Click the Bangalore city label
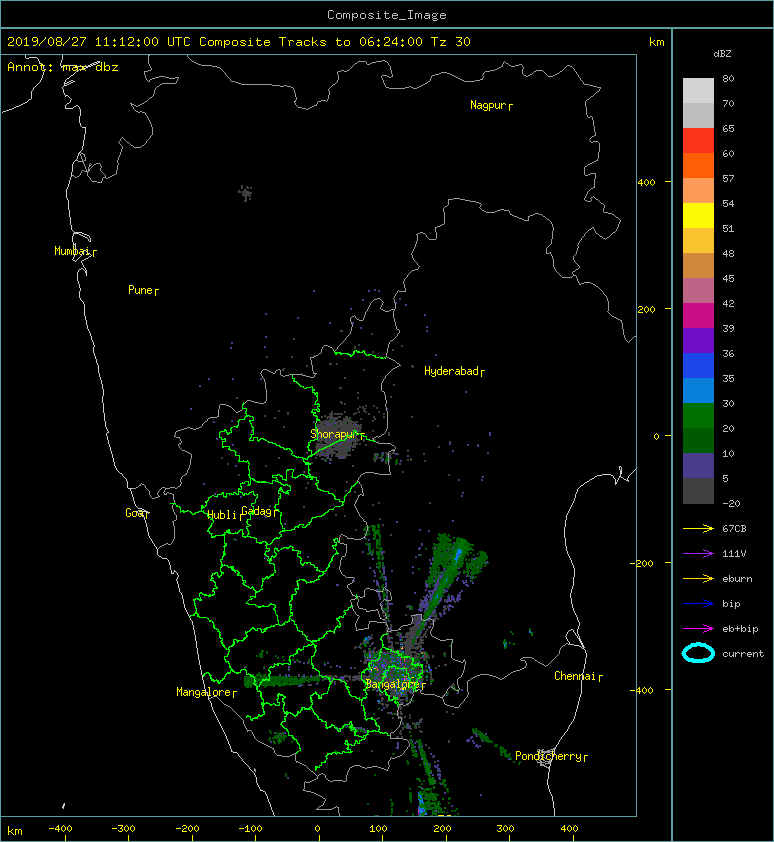This screenshot has height=842, width=774. [x=395, y=684]
